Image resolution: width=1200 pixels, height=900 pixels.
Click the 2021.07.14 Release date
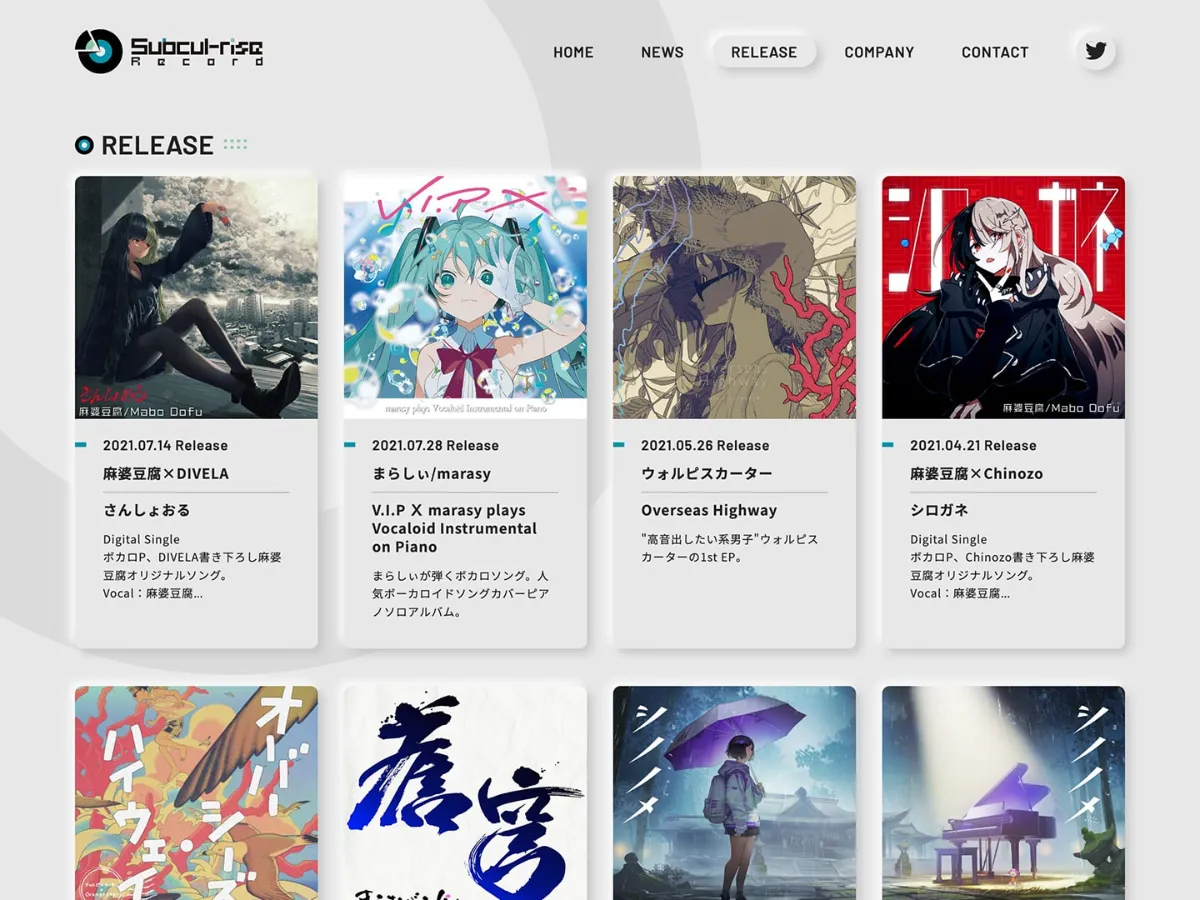pyautogui.click(x=165, y=445)
